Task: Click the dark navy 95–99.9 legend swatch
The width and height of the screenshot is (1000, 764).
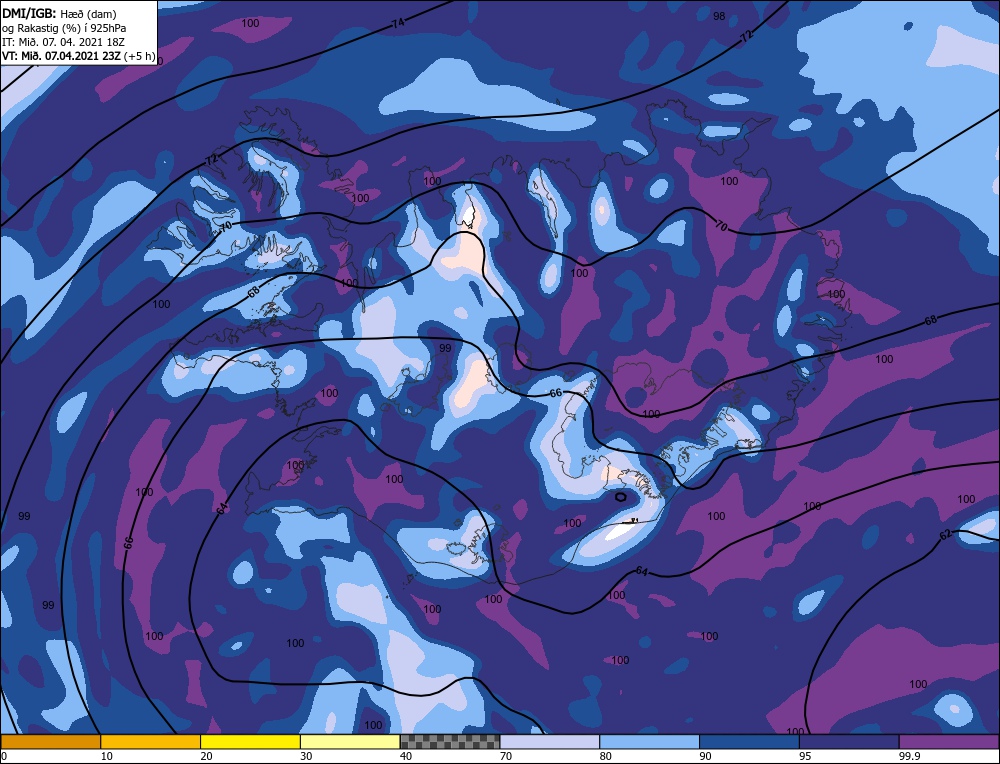Action: point(849,741)
